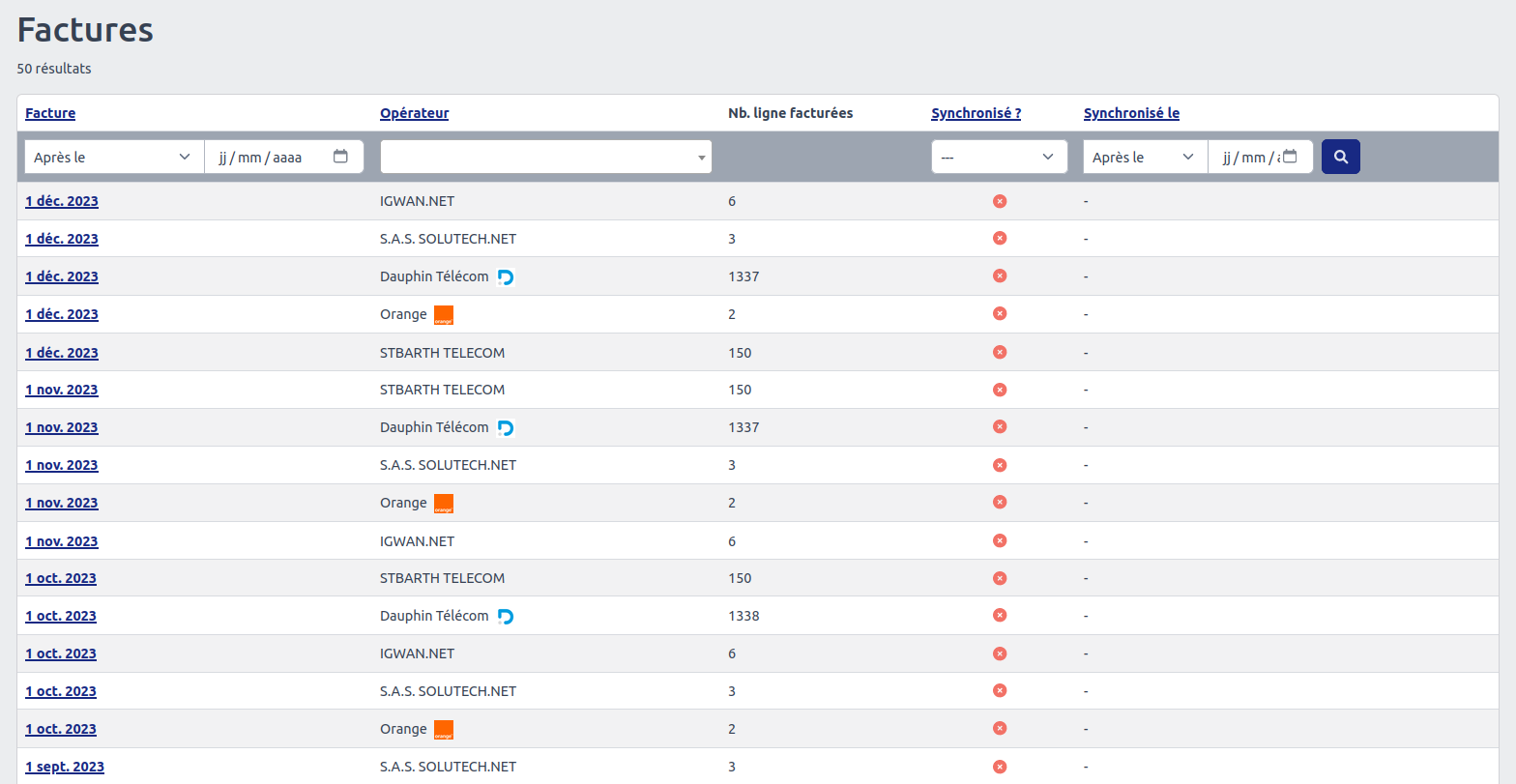Expand the Synchronisé '---' dropdown filter
This screenshot has width=1516, height=784.
click(999, 157)
